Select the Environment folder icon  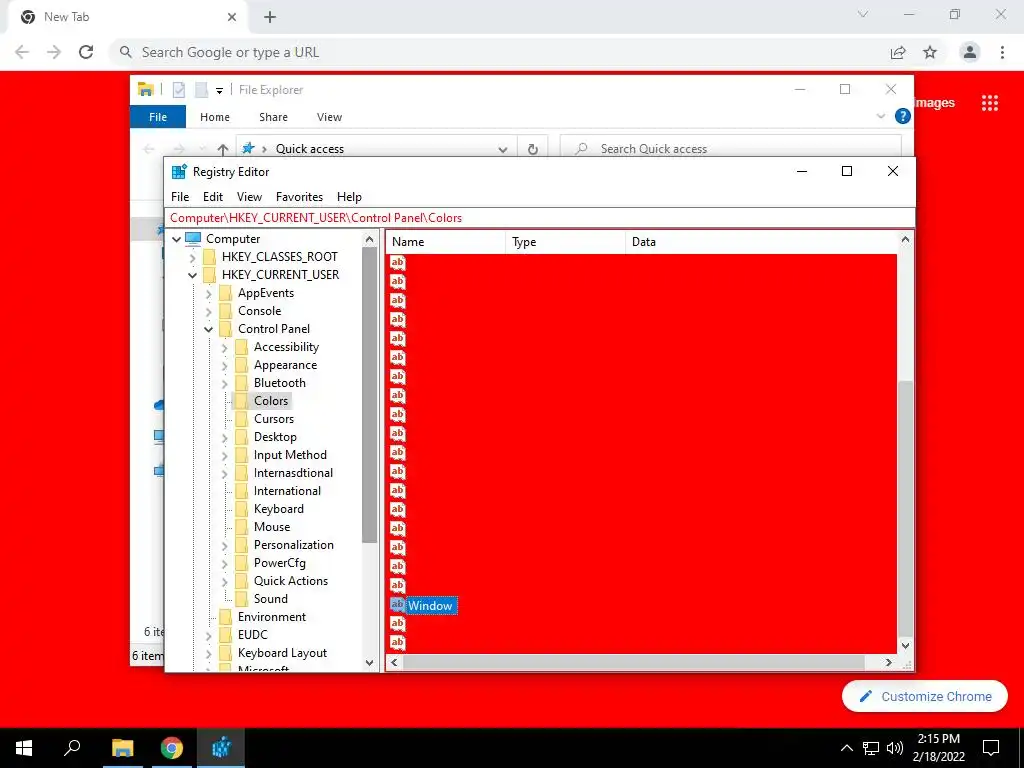(226, 616)
